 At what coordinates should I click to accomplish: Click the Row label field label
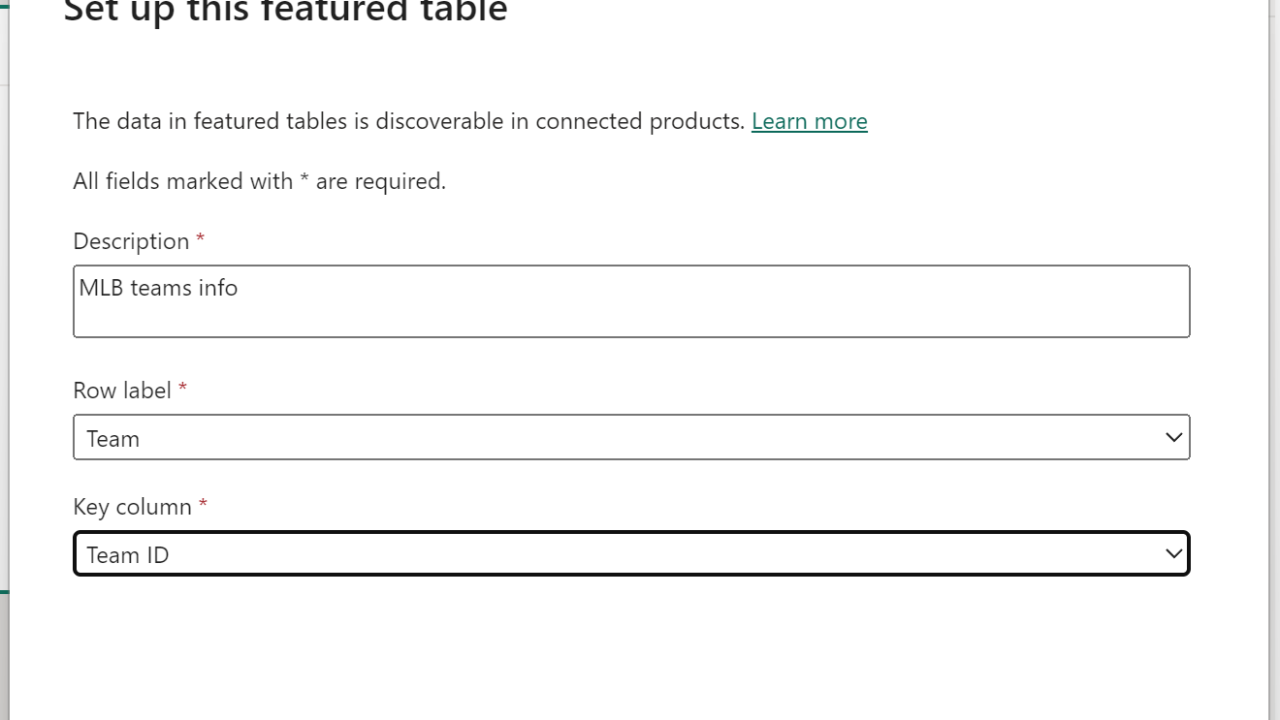pos(122,391)
